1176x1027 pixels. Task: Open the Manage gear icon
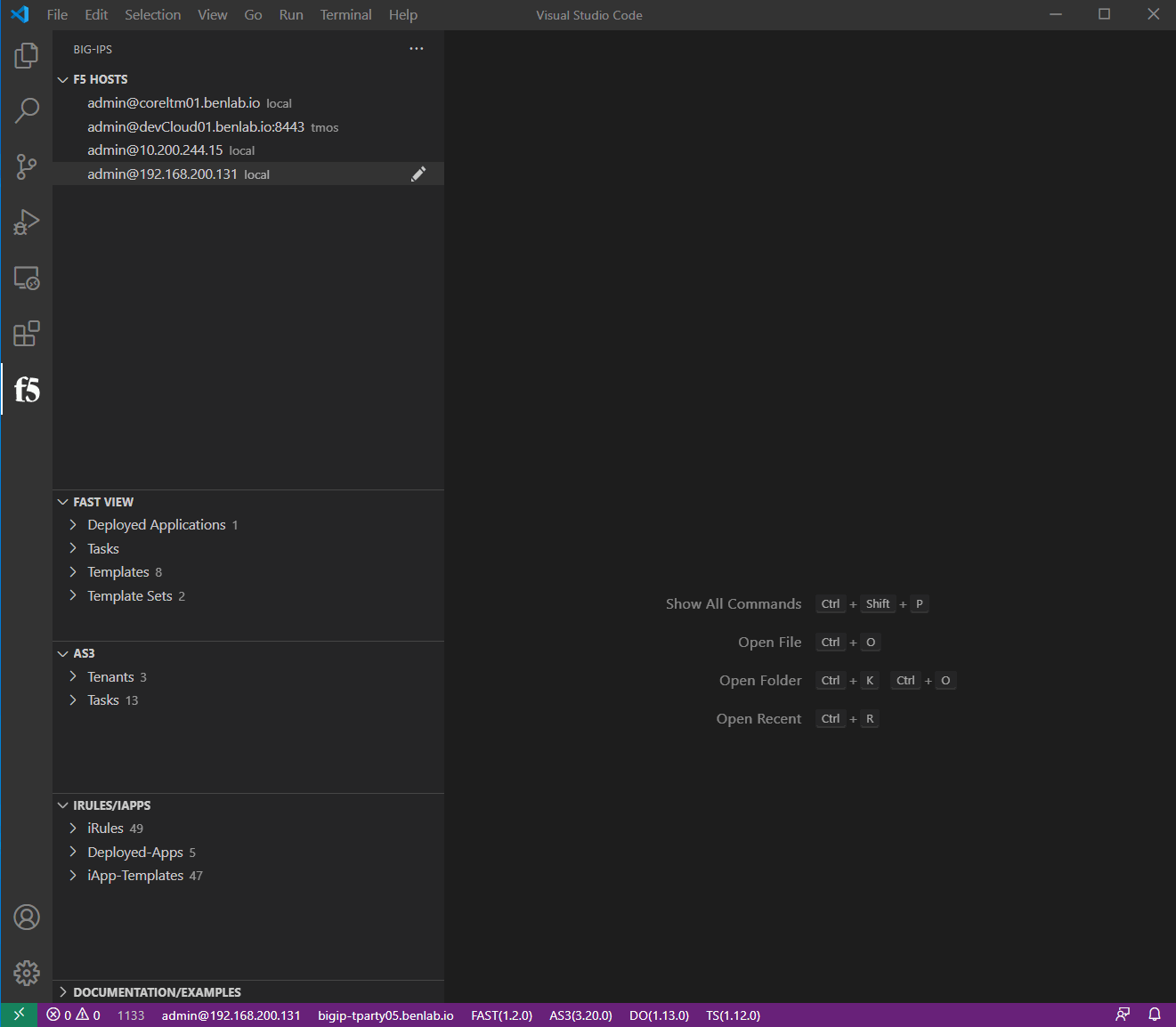(x=27, y=973)
